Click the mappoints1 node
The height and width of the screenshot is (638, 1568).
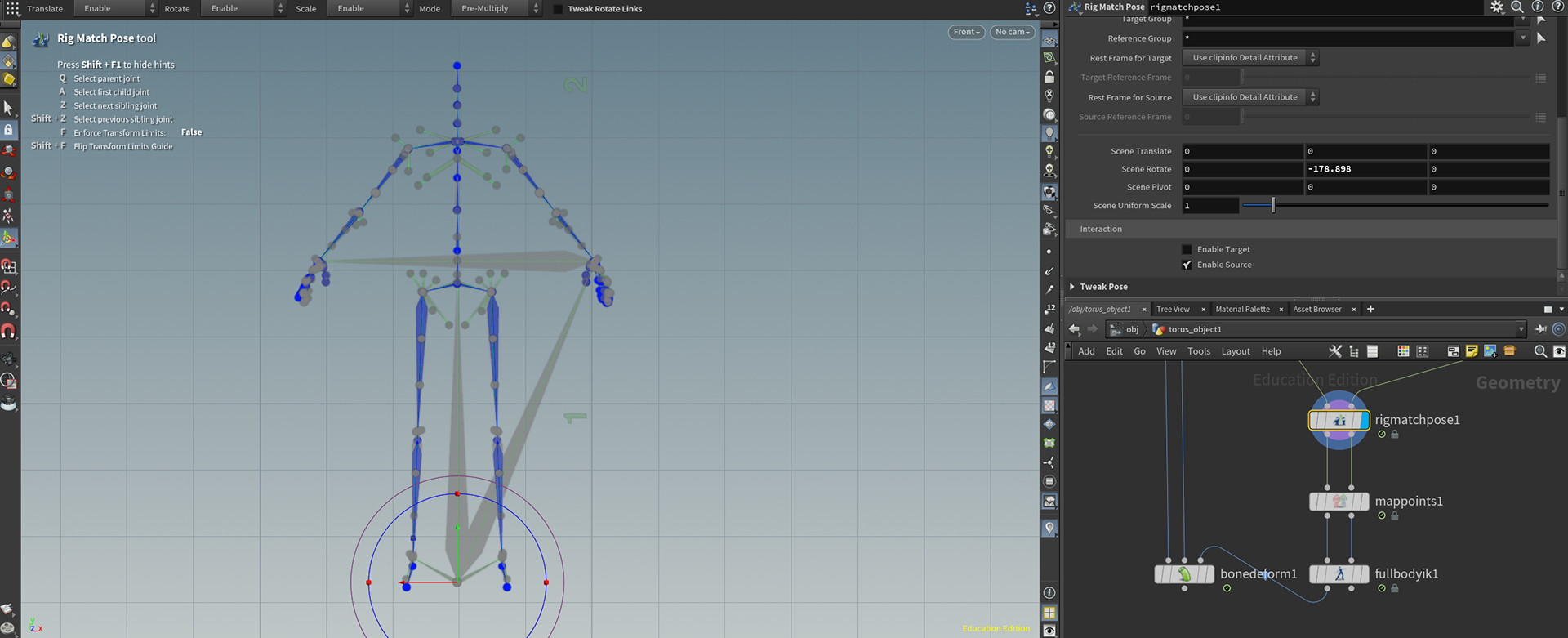pyautogui.click(x=1339, y=502)
